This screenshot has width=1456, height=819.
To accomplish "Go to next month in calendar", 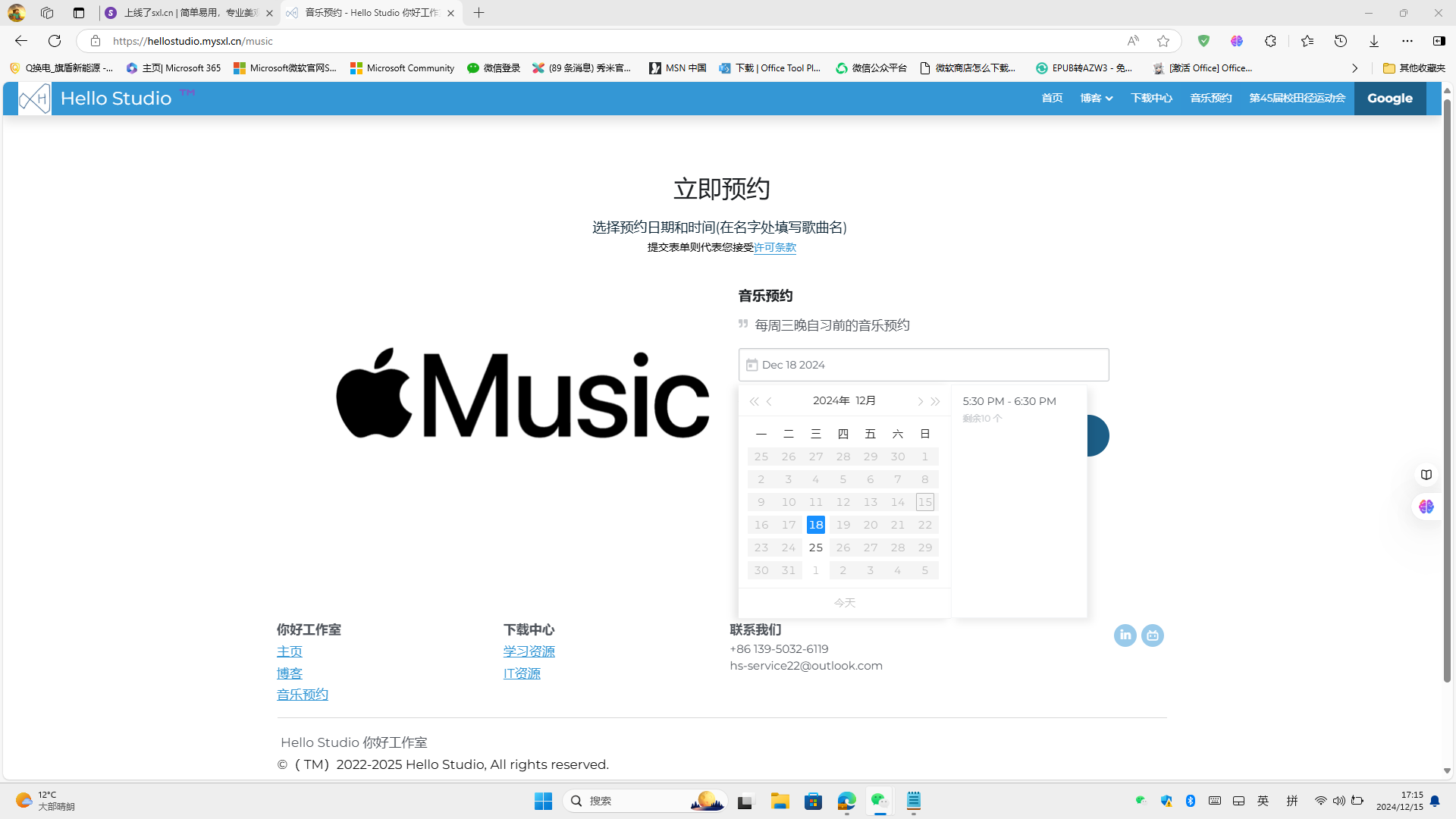I will 920,401.
